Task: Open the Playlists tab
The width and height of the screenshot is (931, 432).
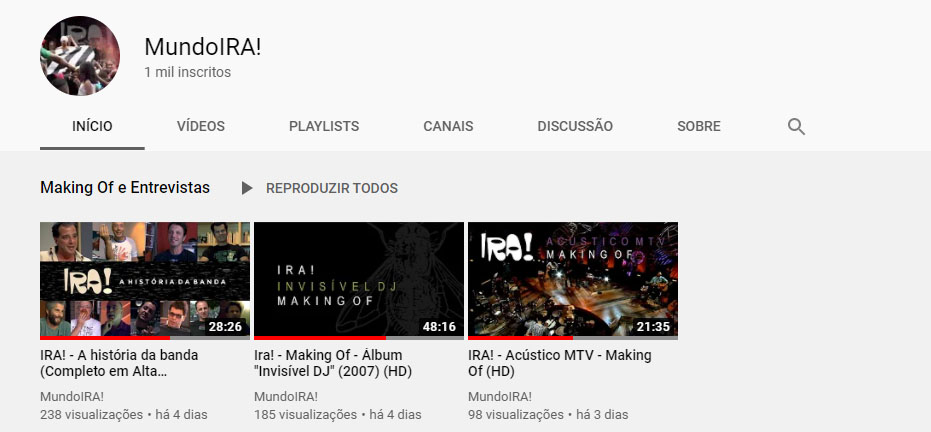Action: (324, 126)
